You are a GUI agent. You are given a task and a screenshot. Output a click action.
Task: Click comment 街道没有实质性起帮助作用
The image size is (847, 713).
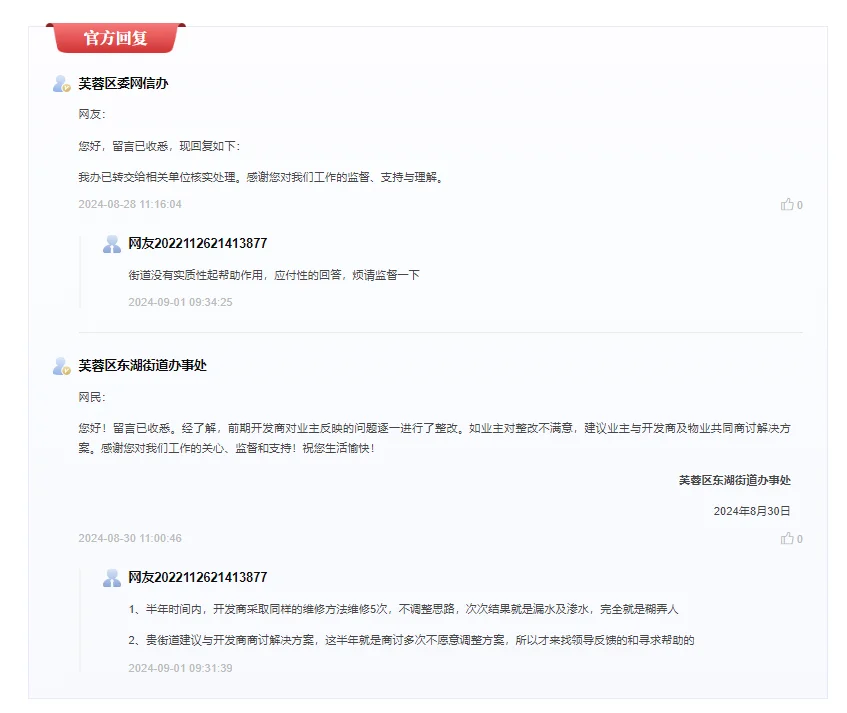click(274, 275)
